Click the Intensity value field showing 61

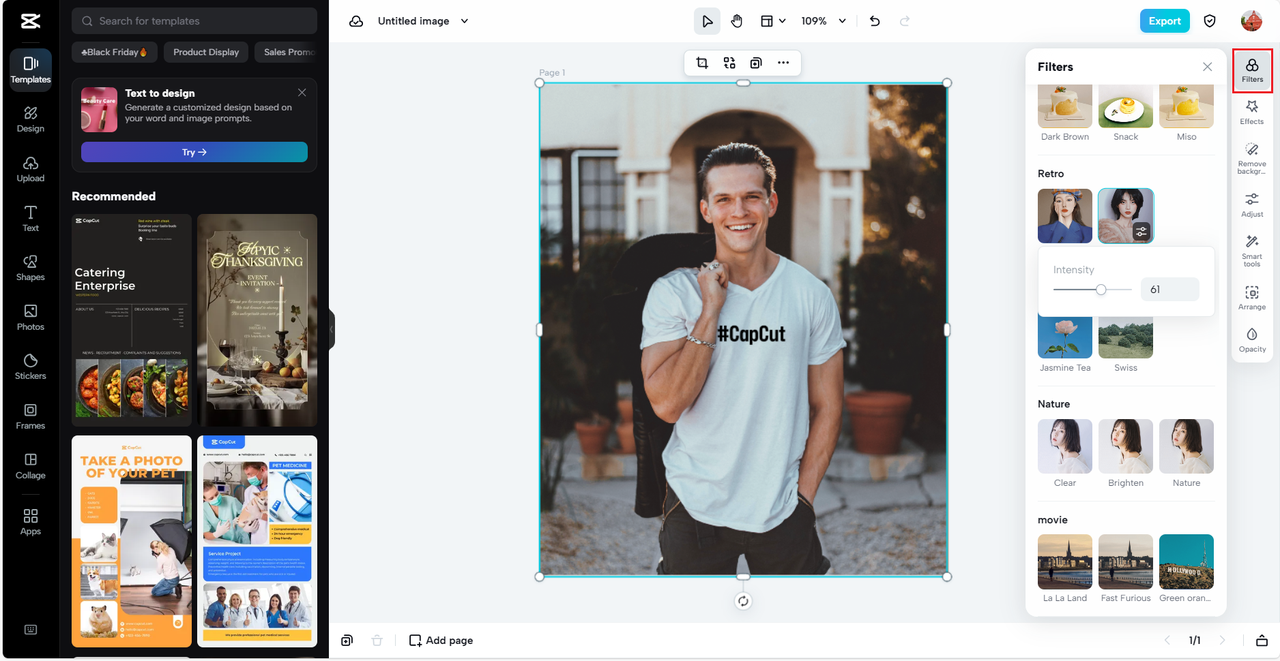coord(1169,290)
